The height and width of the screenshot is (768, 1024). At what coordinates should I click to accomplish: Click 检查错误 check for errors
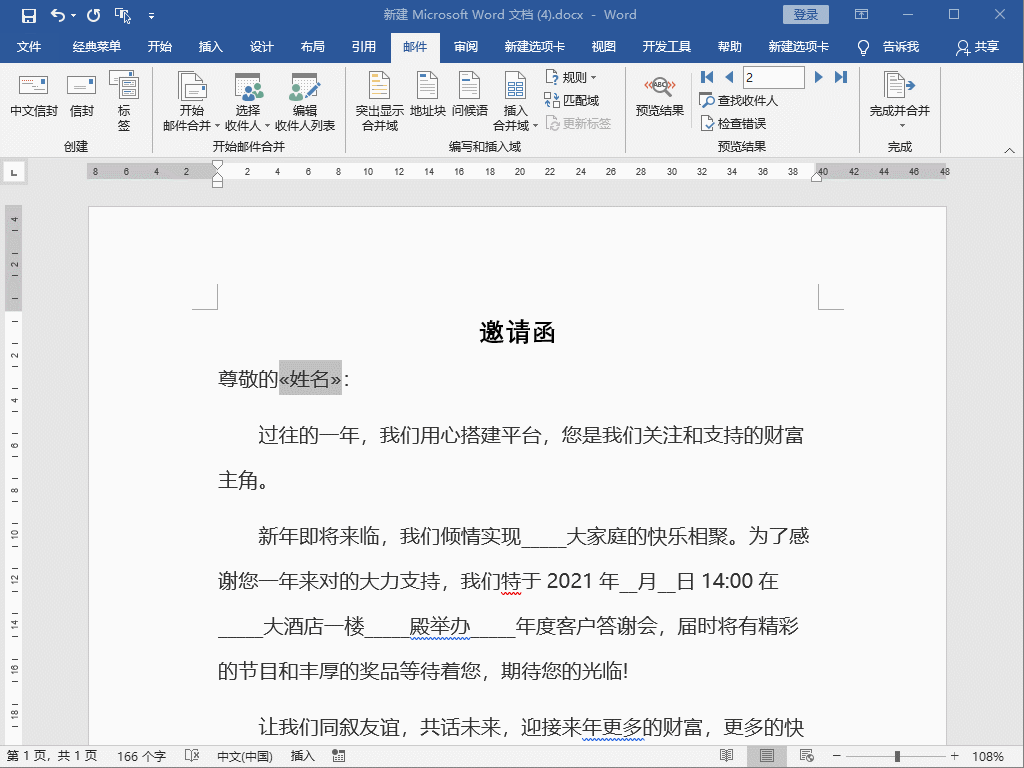click(x=733, y=123)
